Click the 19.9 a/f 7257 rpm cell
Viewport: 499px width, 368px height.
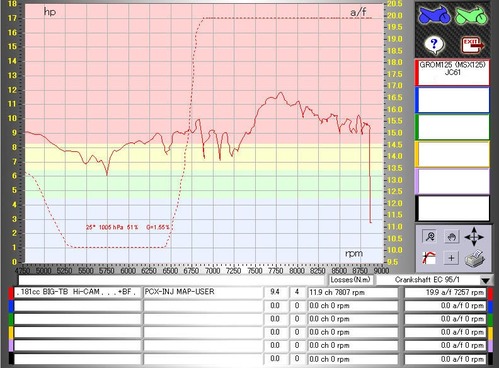pyautogui.click(x=445, y=292)
